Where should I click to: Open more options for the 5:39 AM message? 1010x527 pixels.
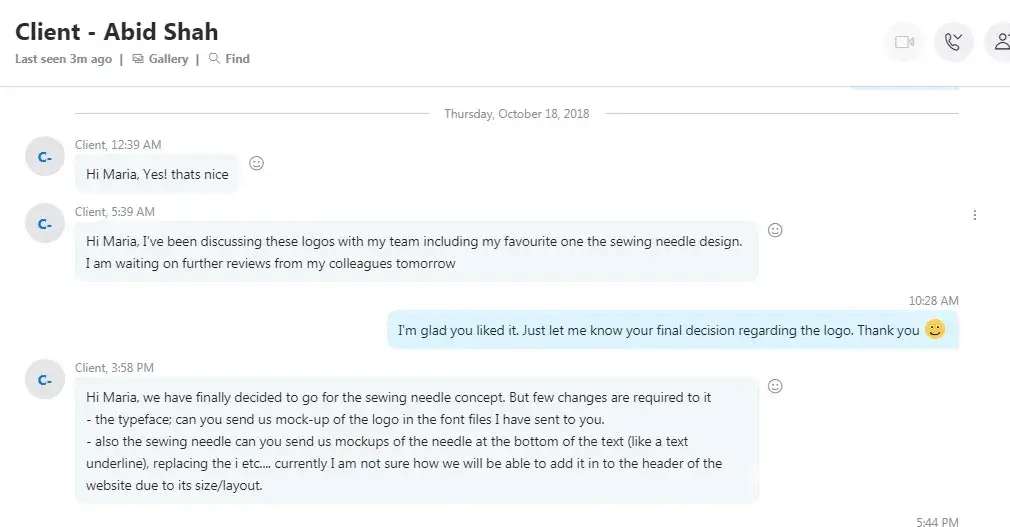(x=975, y=215)
